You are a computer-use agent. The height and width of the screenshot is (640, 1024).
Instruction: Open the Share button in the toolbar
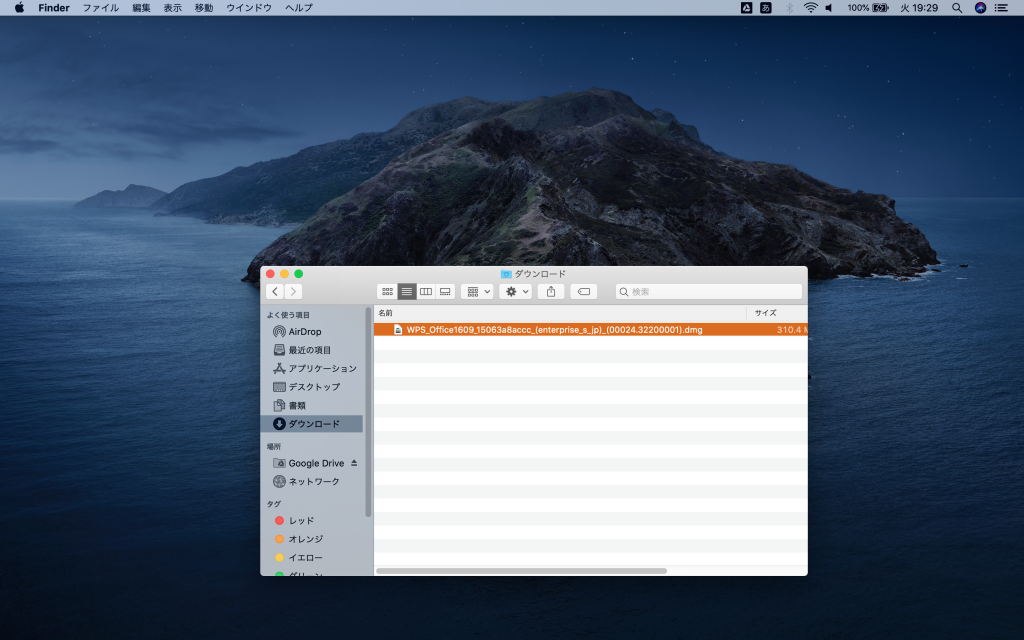tap(551, 291)
